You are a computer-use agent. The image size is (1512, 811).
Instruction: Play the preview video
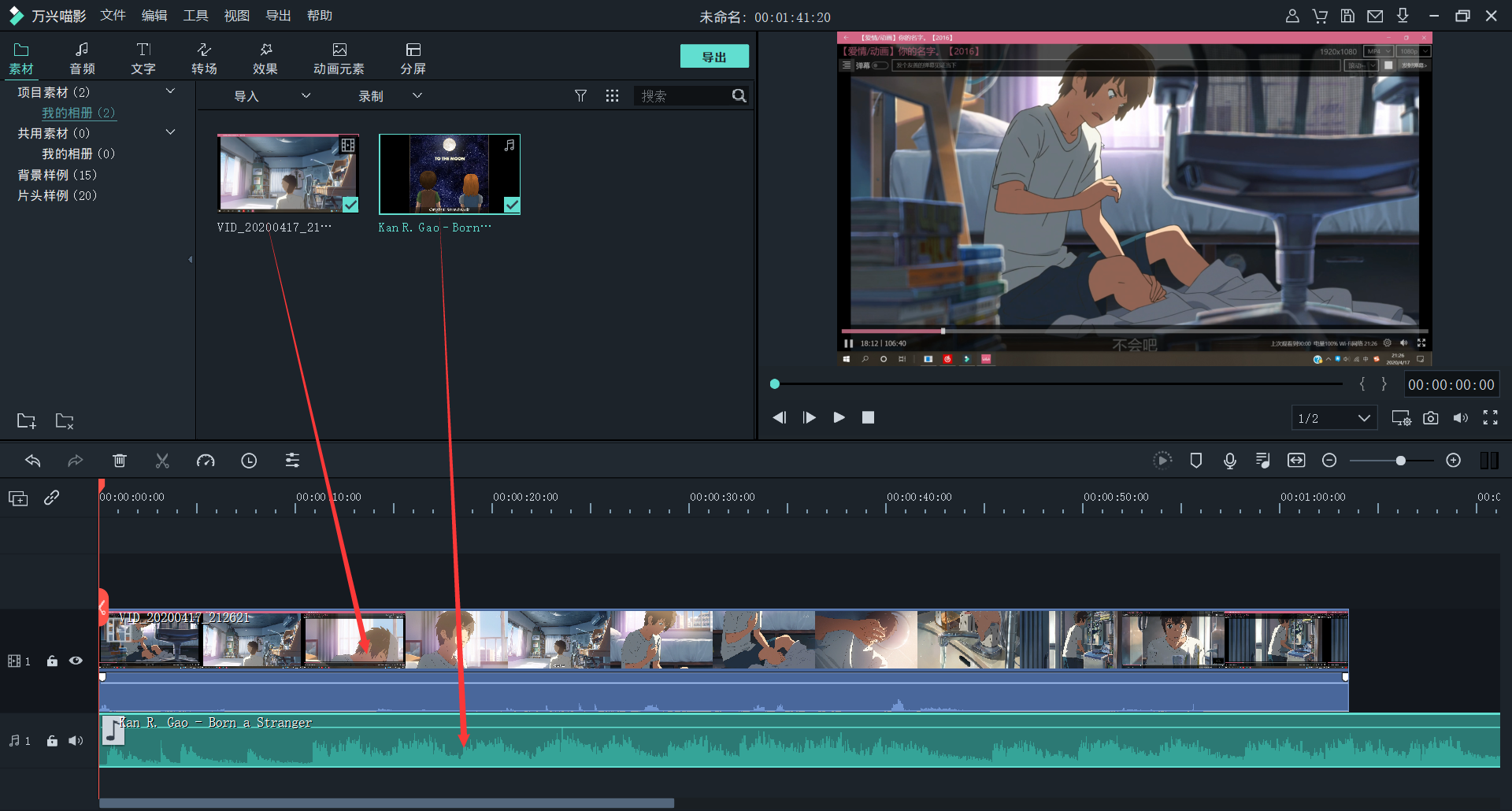pos(839,417)
